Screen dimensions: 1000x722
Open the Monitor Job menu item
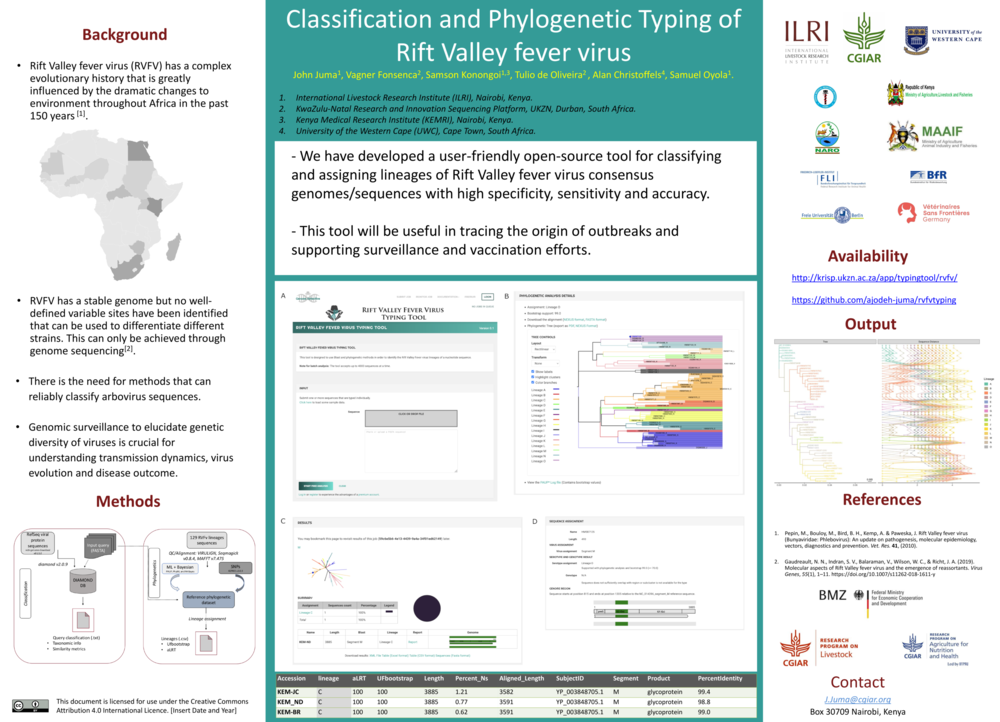(425, 297)
